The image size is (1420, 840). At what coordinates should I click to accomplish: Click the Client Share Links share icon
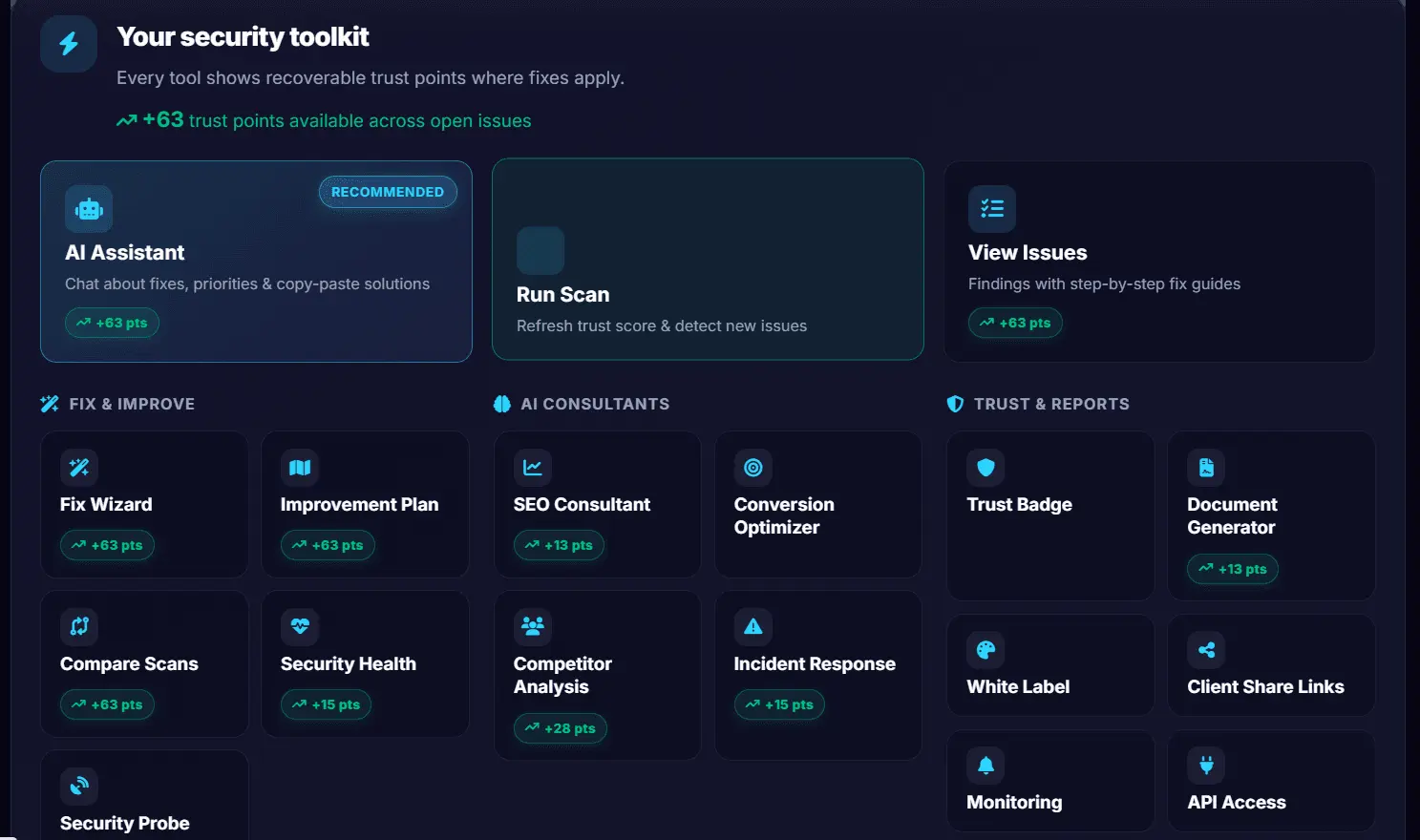[1206, 650]
